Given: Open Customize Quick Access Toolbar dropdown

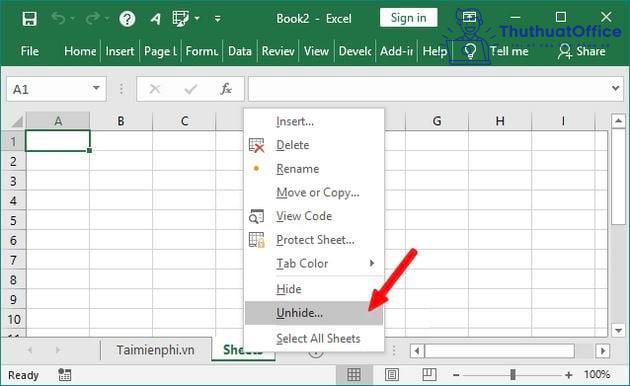Looking at the screenshot, I should coord(218,18).
